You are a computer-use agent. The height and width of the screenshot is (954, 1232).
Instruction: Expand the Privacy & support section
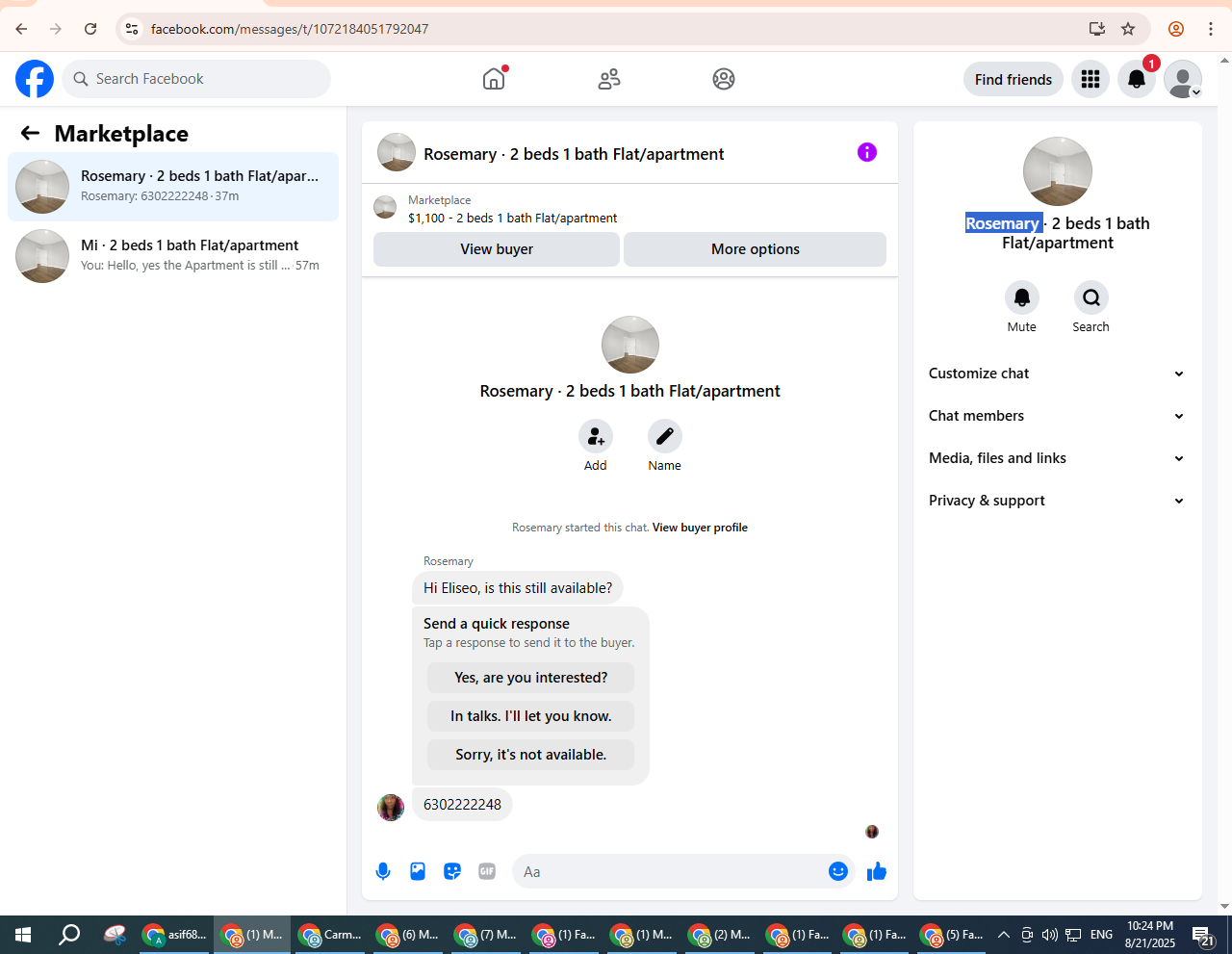1058,501
